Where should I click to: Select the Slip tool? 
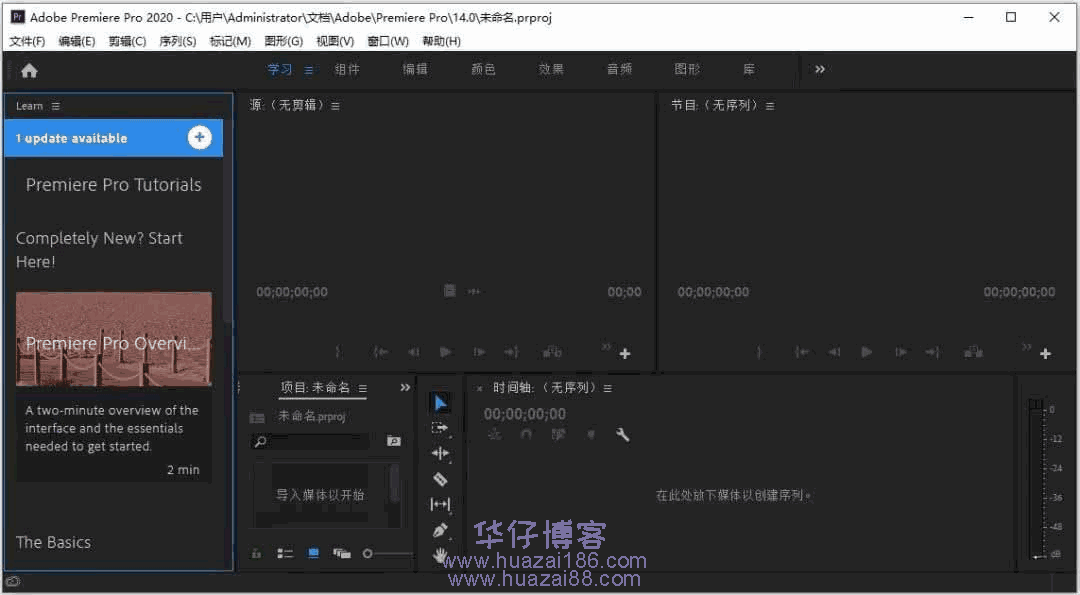coord(440,505)
